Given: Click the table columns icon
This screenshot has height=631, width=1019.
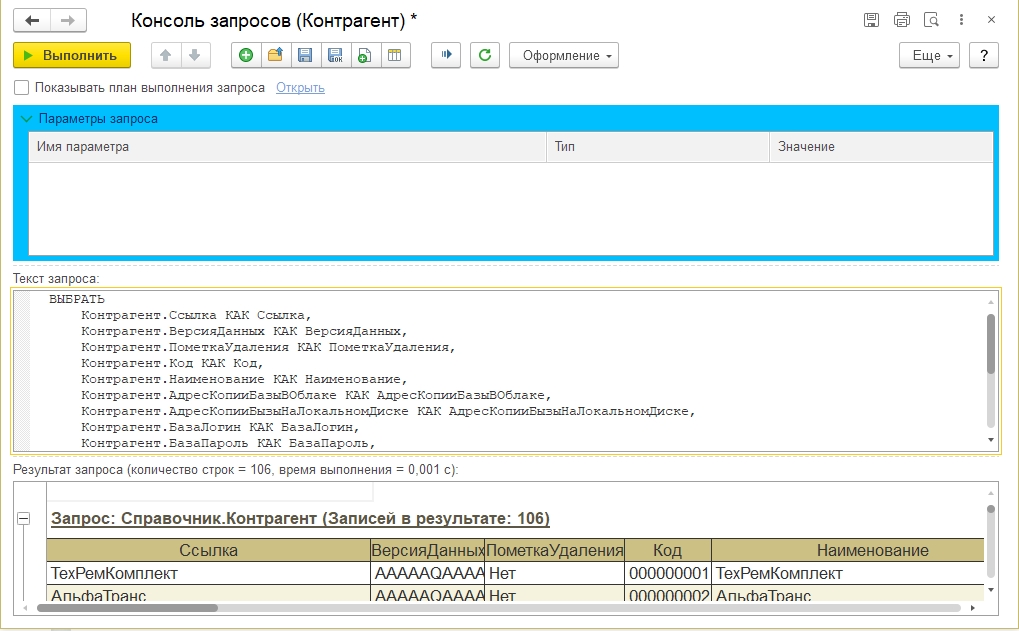Looking at the screenshot, I should tap(394, 55).
